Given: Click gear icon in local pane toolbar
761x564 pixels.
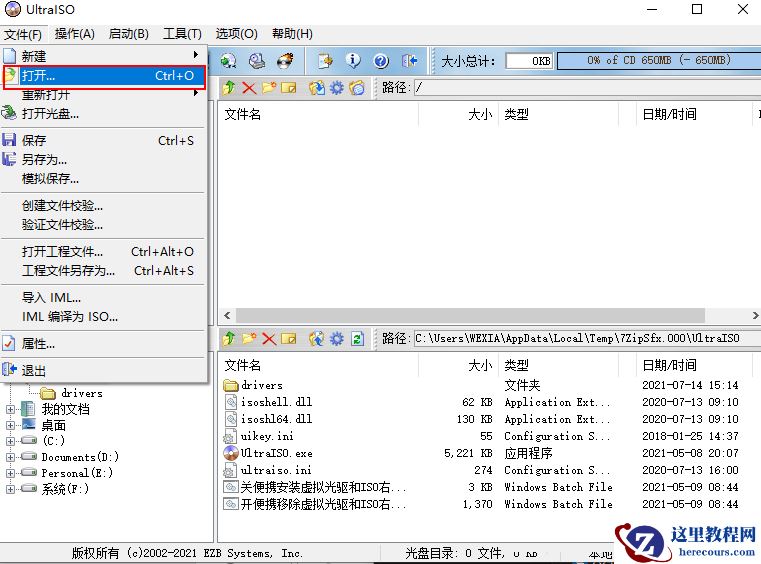Looking at the screenshot, I should pyautogui.click(x=336, y=338).
